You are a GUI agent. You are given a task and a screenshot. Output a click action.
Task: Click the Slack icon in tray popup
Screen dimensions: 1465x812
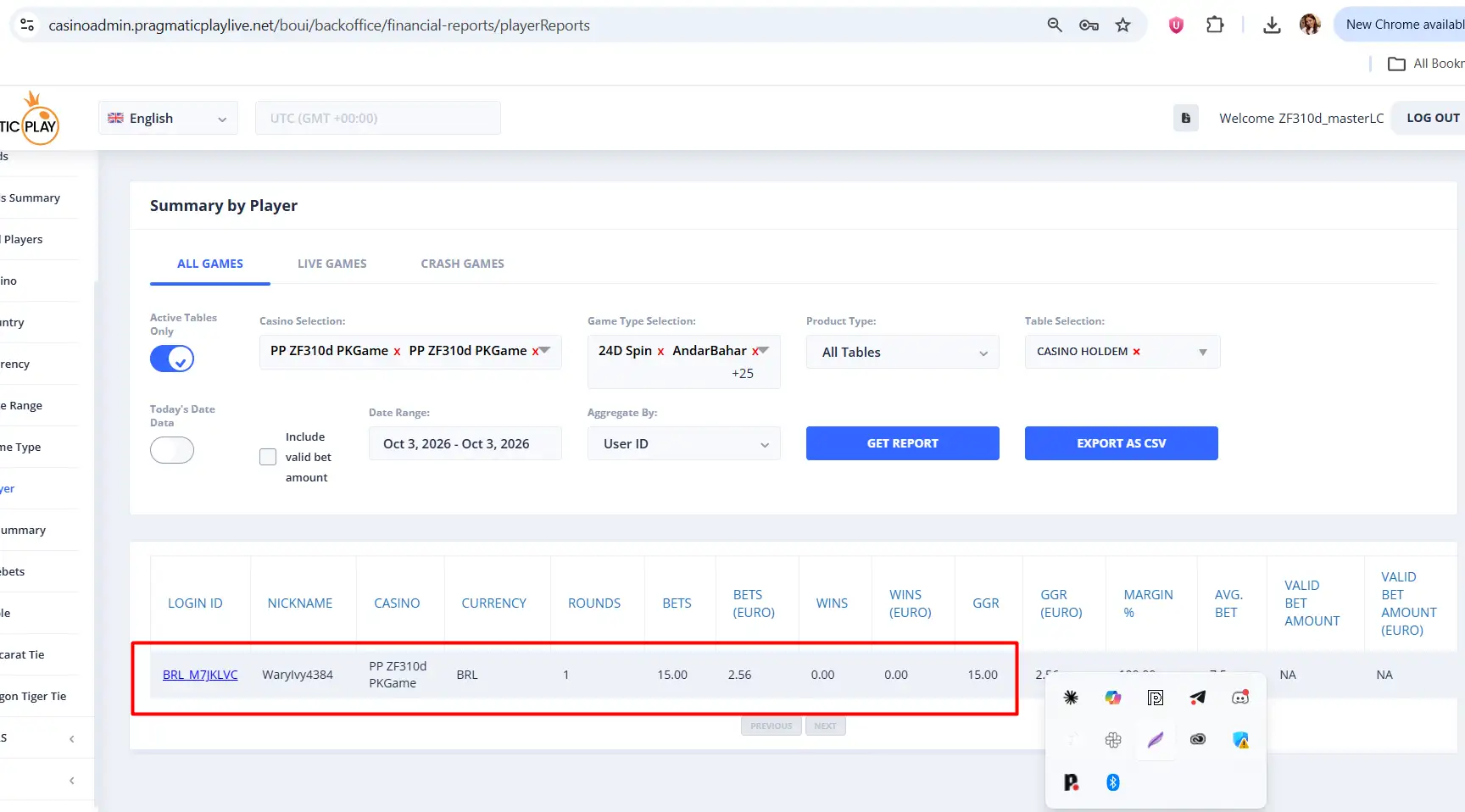[1113, 740]
